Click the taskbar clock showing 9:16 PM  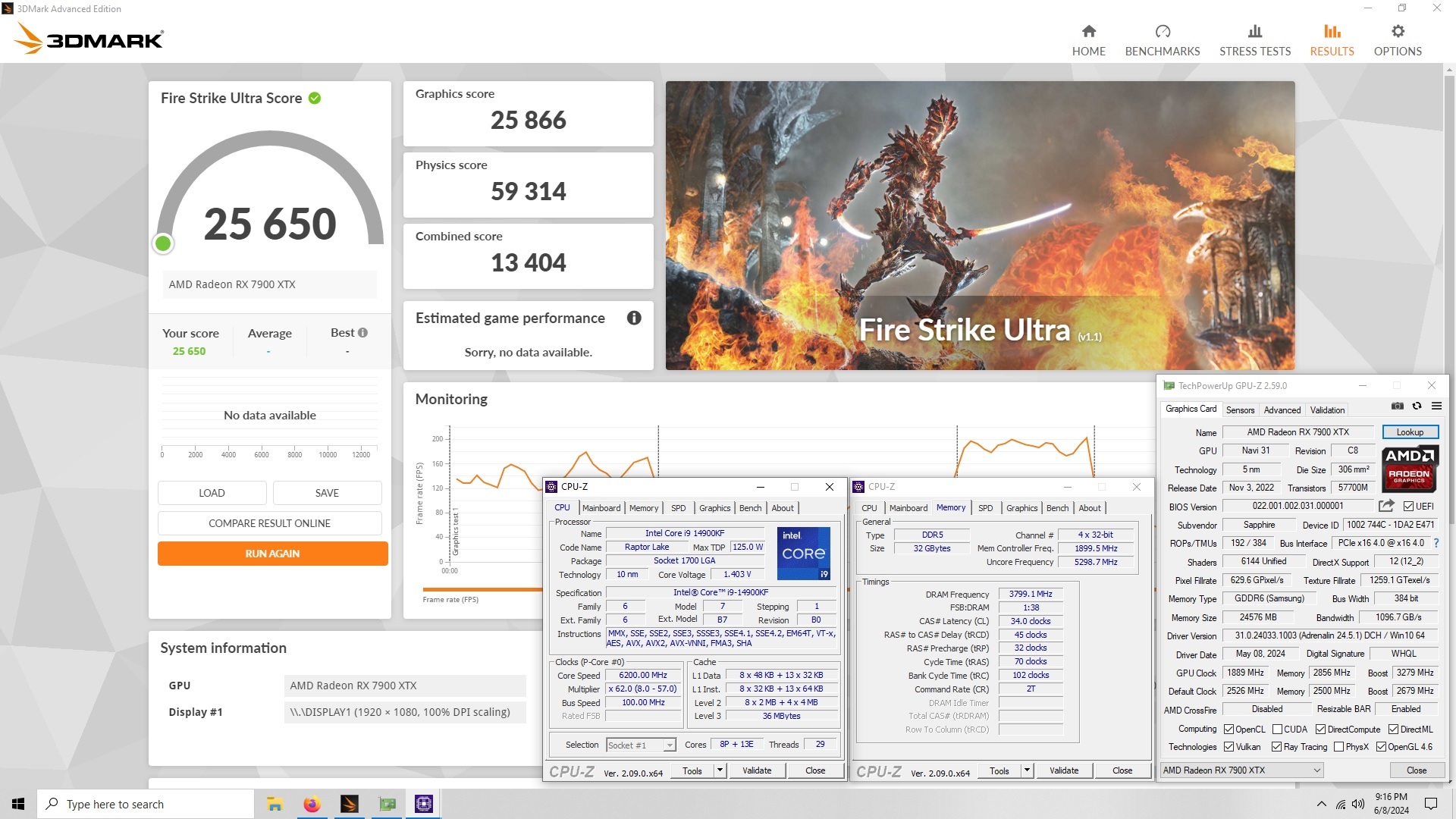[1391, 804]
